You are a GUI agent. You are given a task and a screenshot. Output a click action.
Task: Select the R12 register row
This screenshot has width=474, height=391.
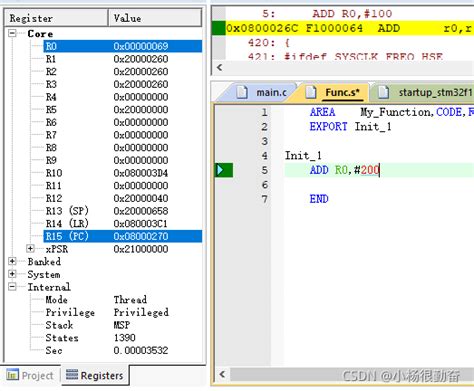point(122,198)
